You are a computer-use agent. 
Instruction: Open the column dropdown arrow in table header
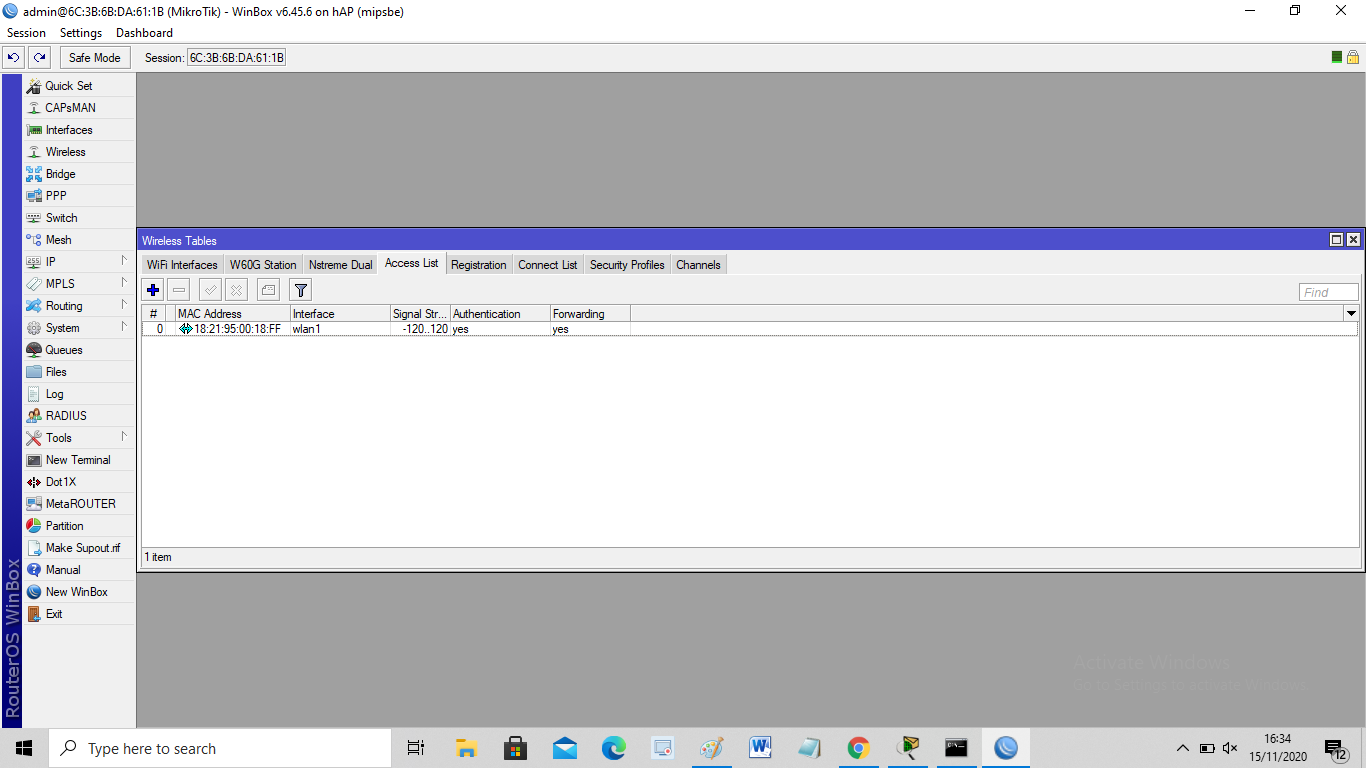point(1351,314)
